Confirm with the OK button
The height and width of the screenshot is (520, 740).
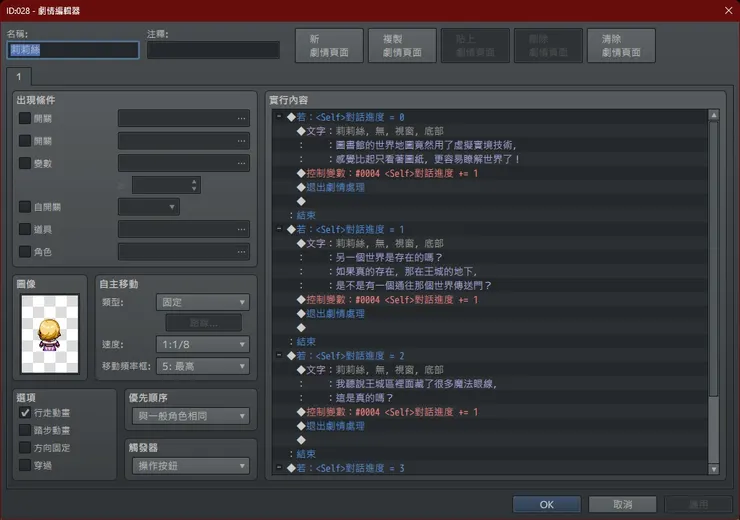click(x=547, y=504)
